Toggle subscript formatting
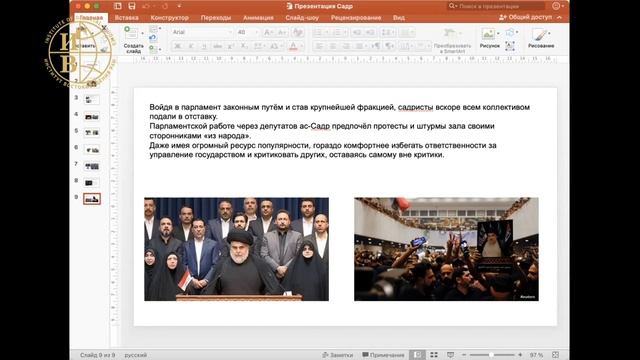This screenshot has height=360, width=640. pos(244,46)
